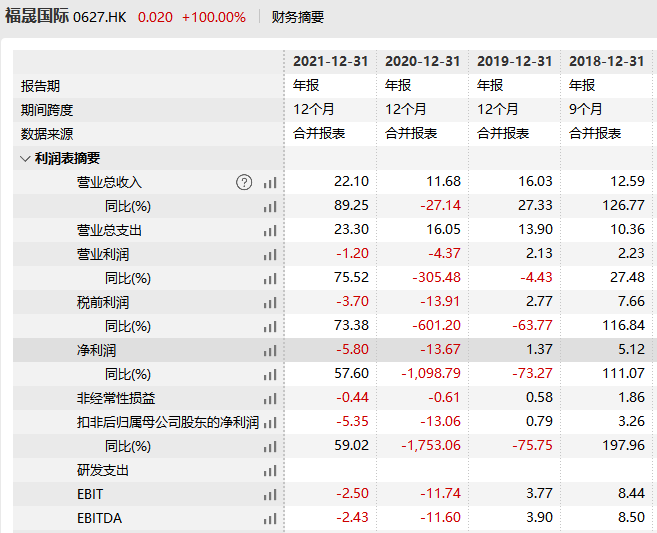The height and width of the screenshot is (533, 657).
Task: Click the +100.00% price change figure
Action: 214,18
